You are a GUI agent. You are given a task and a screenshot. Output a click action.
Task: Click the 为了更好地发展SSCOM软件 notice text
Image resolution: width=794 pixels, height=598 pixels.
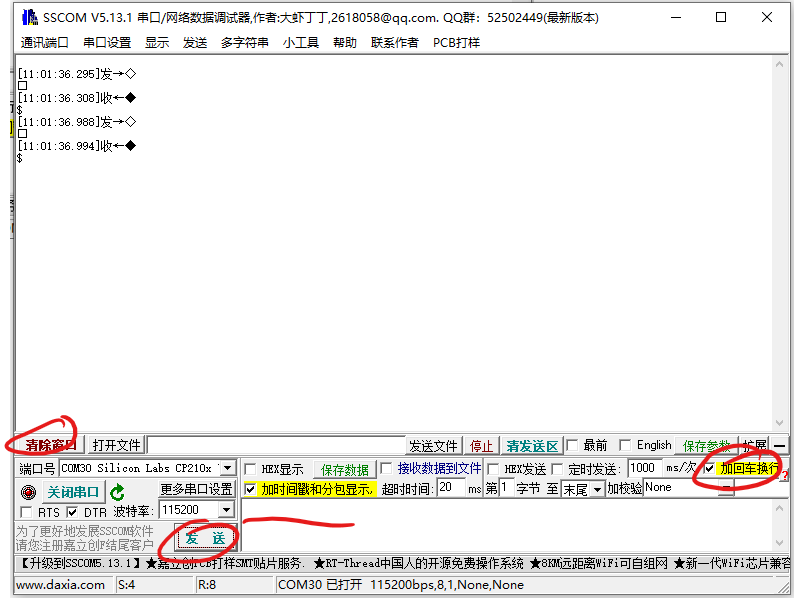[x=85, y=531]
